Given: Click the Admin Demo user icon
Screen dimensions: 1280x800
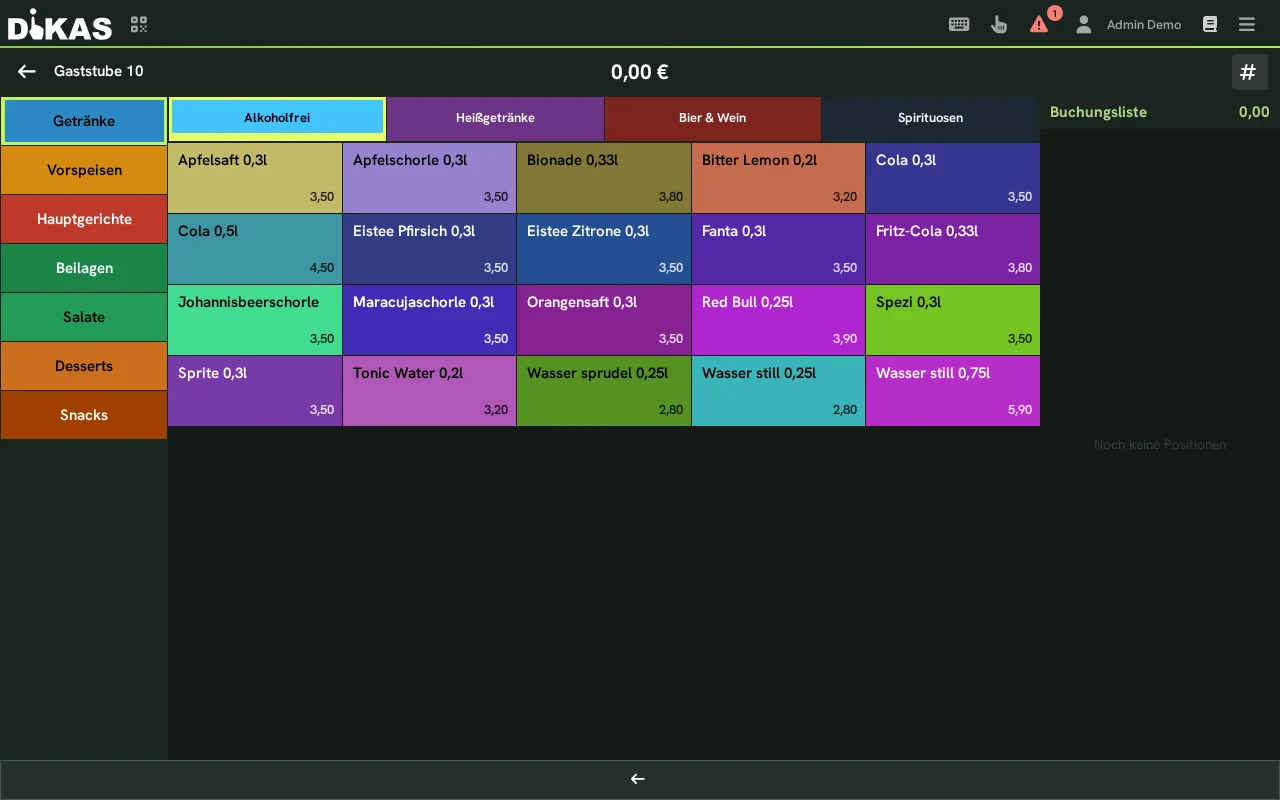Looking at the screenshot, I should [x=1083, y=24].
